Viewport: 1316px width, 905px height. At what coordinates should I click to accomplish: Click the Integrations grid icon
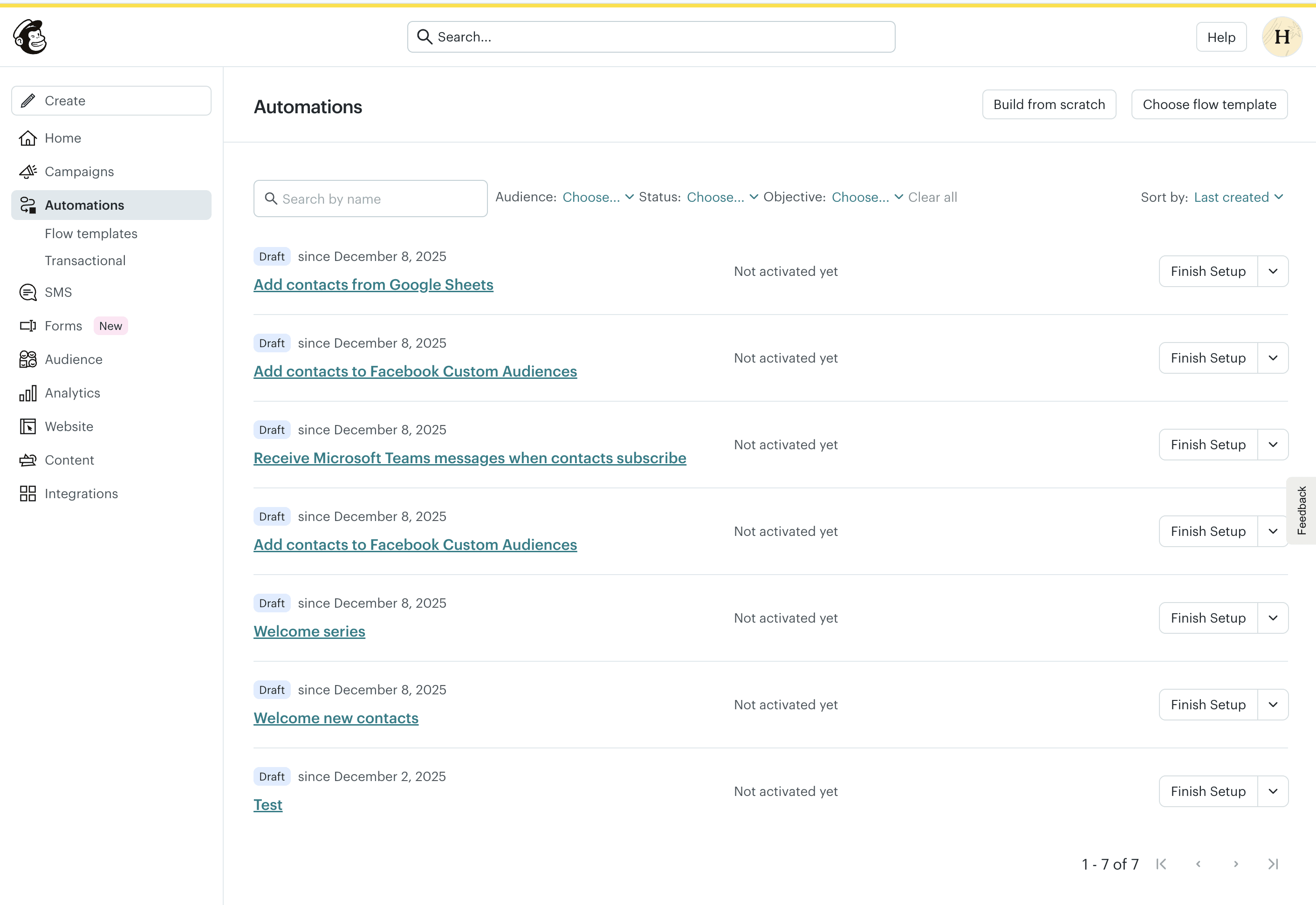(x=28, y=494)
